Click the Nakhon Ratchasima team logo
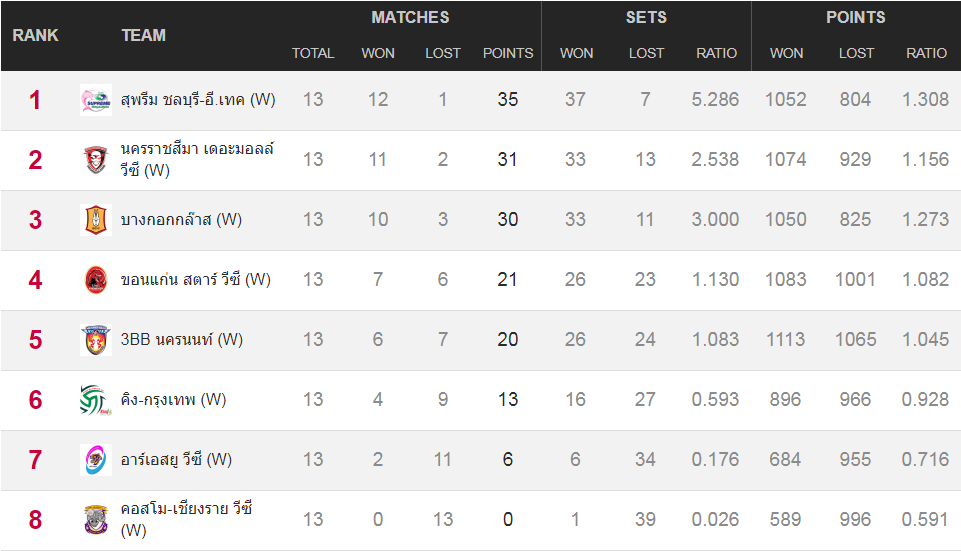The image size is (961, 551). coord(96,160)
